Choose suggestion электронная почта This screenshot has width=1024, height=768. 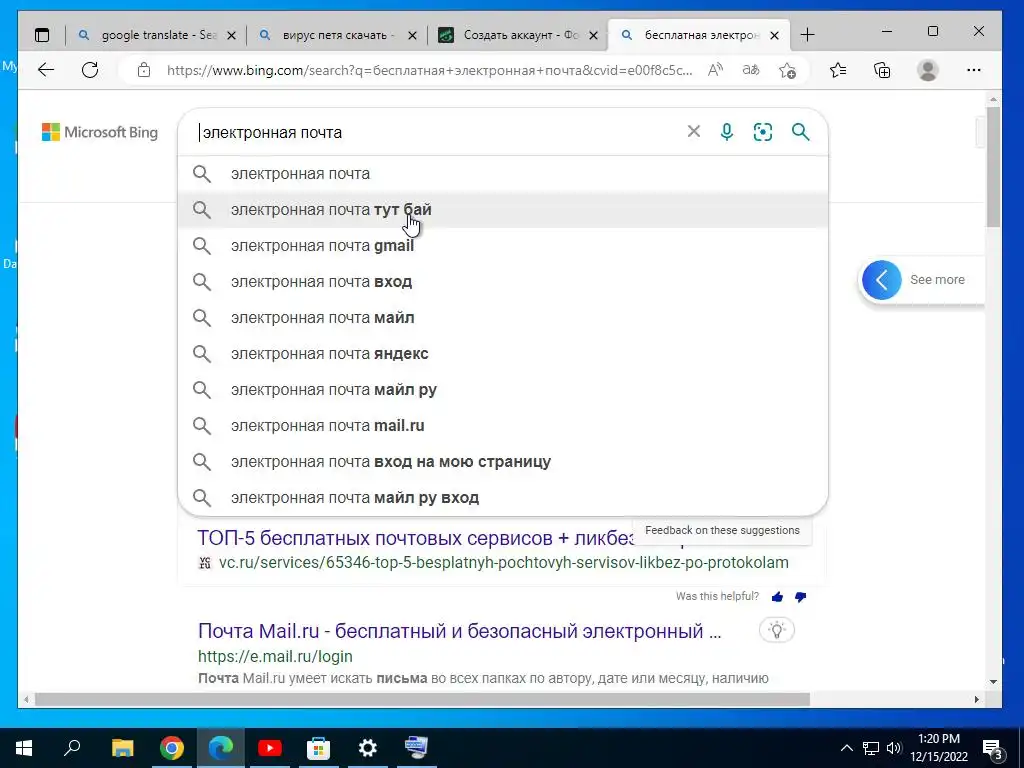pyautogui.click(x=503, y=174)
